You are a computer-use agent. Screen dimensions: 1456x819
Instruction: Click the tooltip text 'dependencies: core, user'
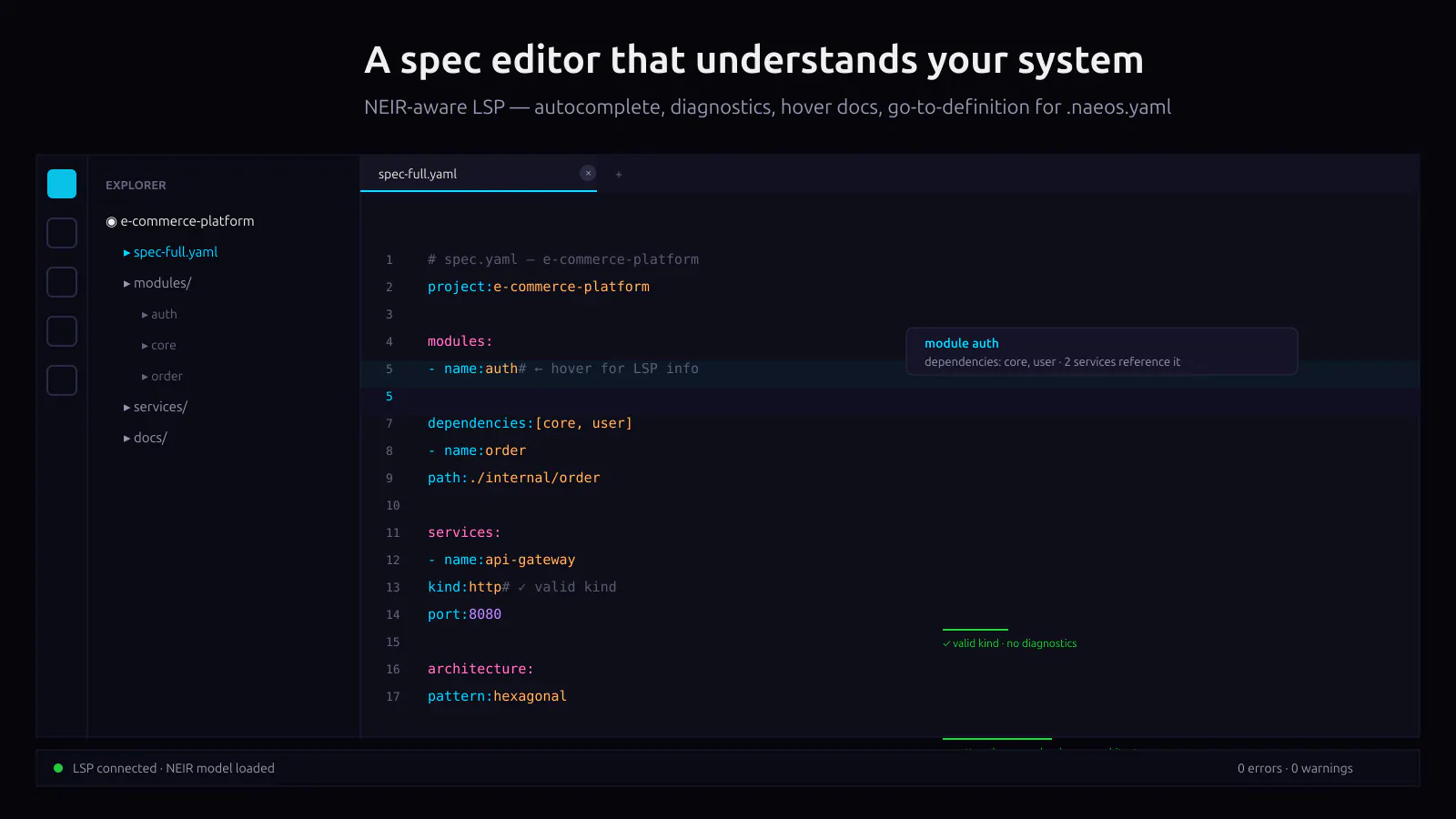pyautogui.click(x=990, y=362)
